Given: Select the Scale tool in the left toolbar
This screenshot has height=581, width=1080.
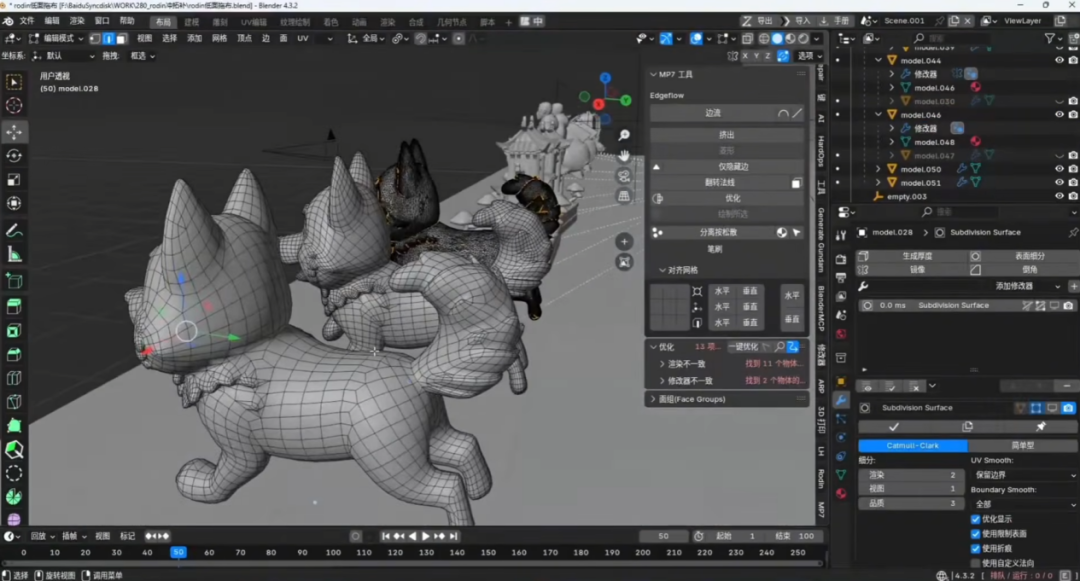Looking at the screenshot, I should click(14, 180).
